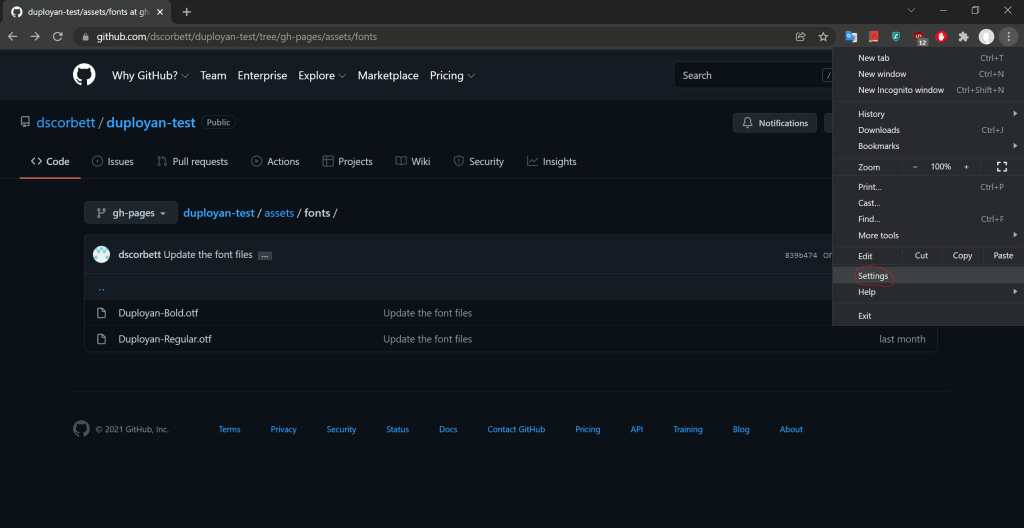
Task: Open the Duployan-Bold.otf file
Action: click(x=158, y=313)
